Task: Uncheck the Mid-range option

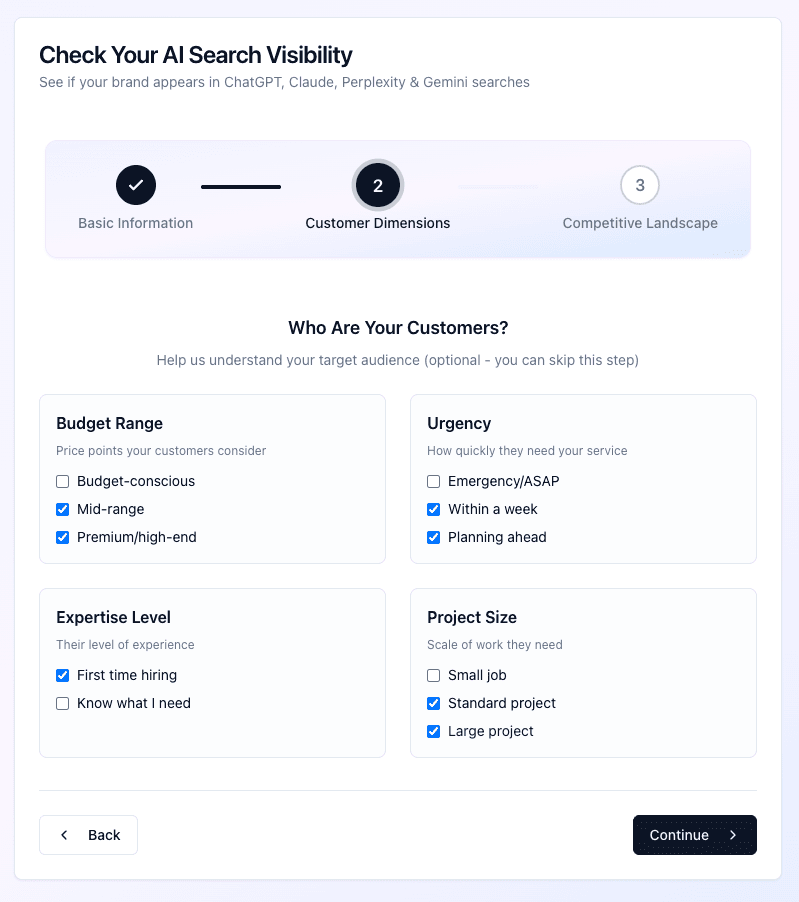Action: tap(62, 509)
